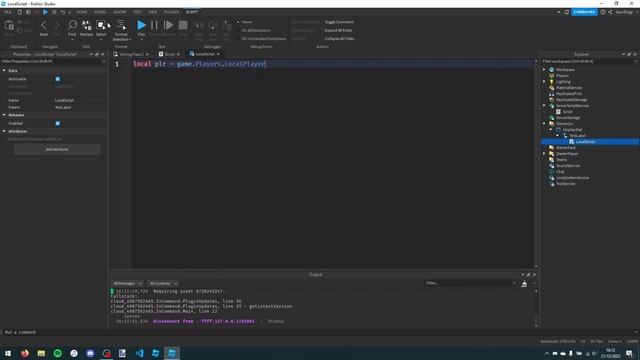This screenshot has height=360, width=640.
Task: Click the quick-access Play icon in title toolbar
Action: click(x=45, y=12)
